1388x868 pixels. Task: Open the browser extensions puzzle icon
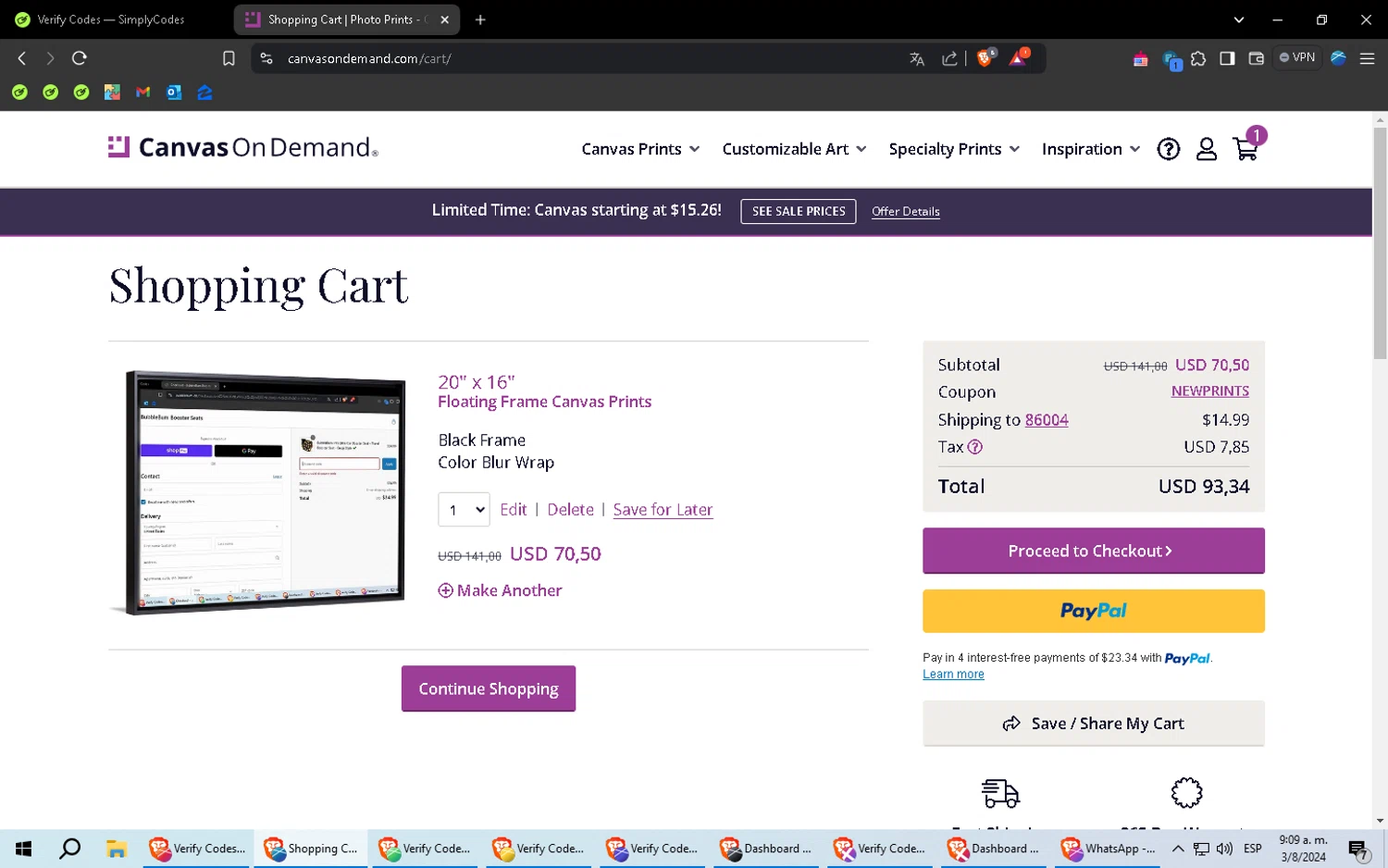(1199, 58)
